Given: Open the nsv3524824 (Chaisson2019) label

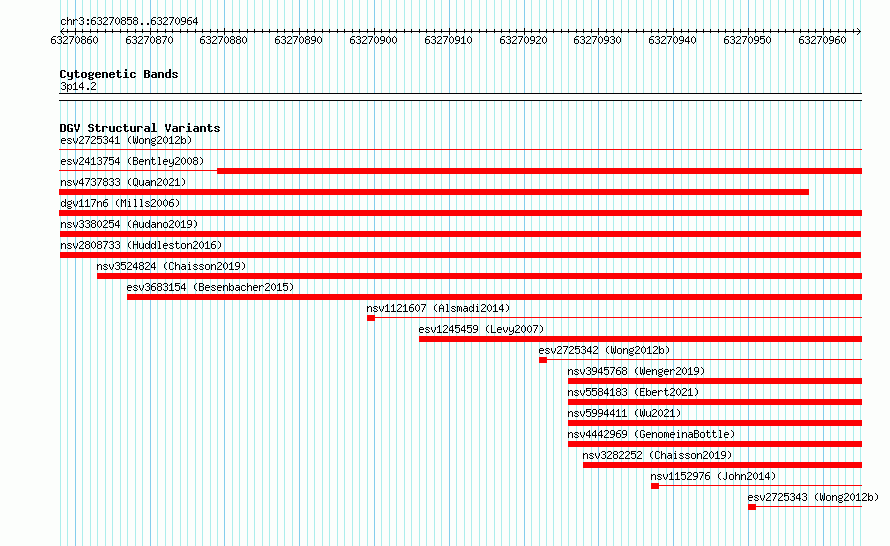Looking at the screenshot, I should click(x=171, y=266).
